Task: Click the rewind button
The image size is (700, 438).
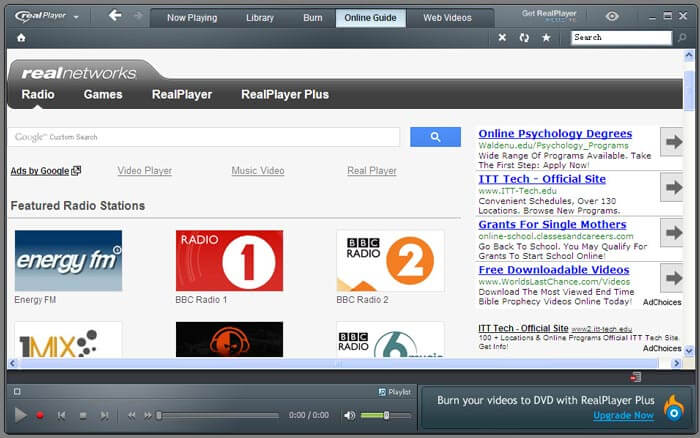Action: pos(131,416)
